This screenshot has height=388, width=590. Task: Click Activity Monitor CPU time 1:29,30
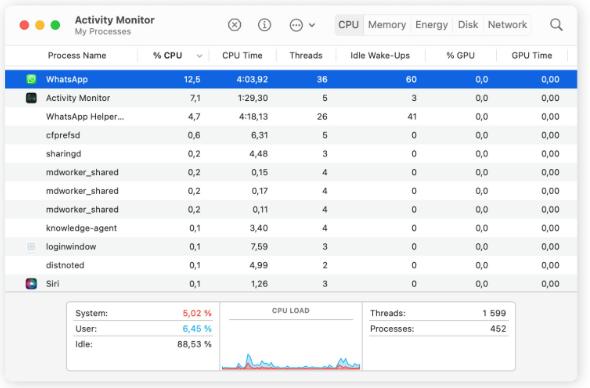tap(253, 98)
